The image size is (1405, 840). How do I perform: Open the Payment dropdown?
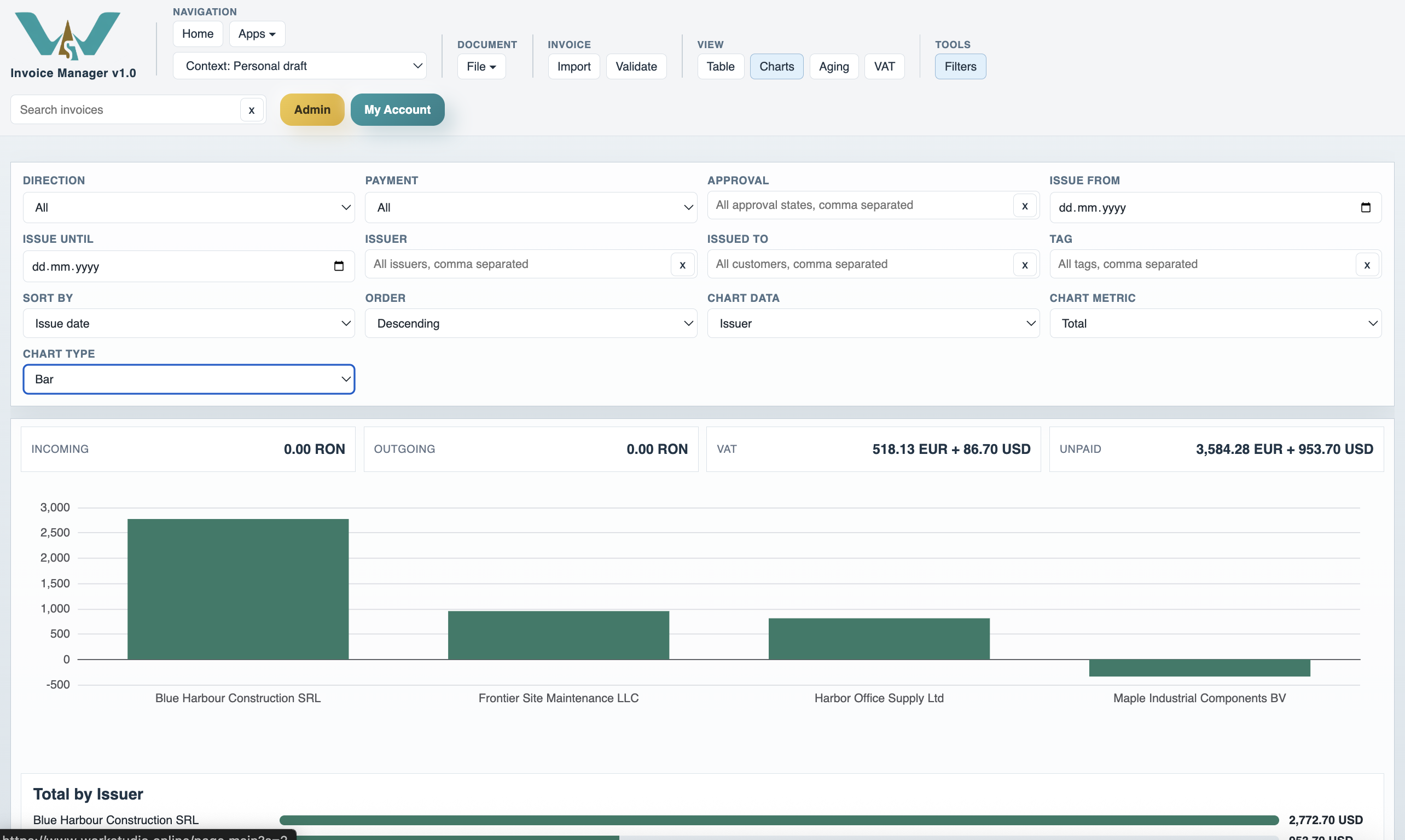tap(531, 207)
